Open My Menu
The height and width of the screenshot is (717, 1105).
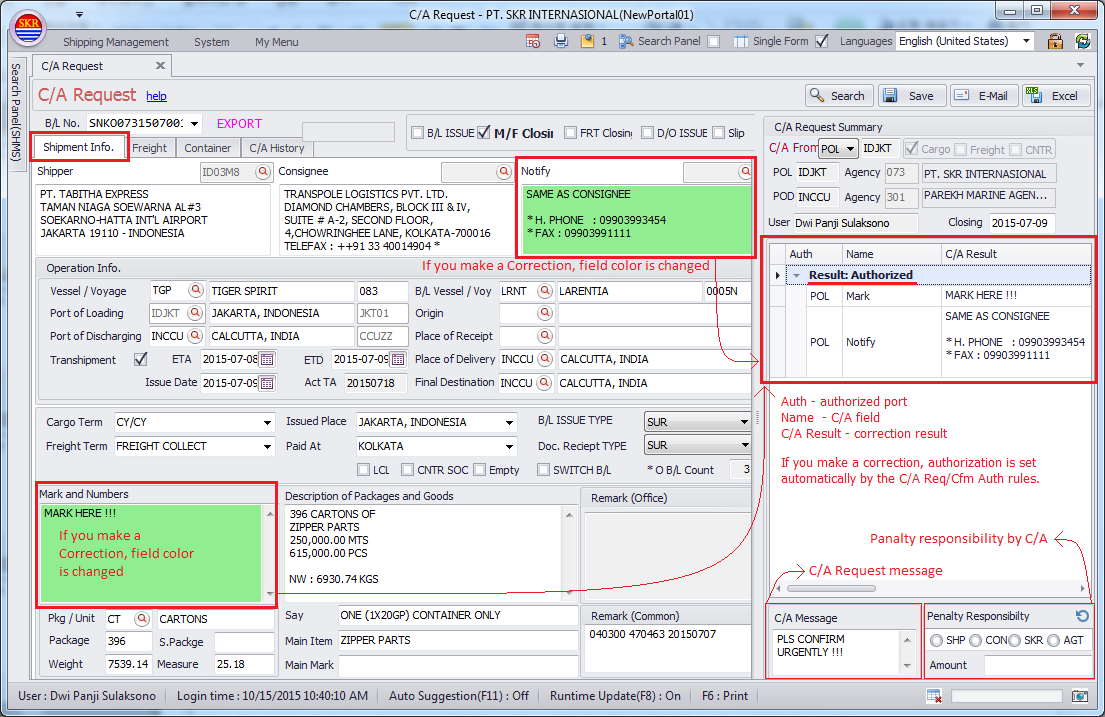(276, 42)
